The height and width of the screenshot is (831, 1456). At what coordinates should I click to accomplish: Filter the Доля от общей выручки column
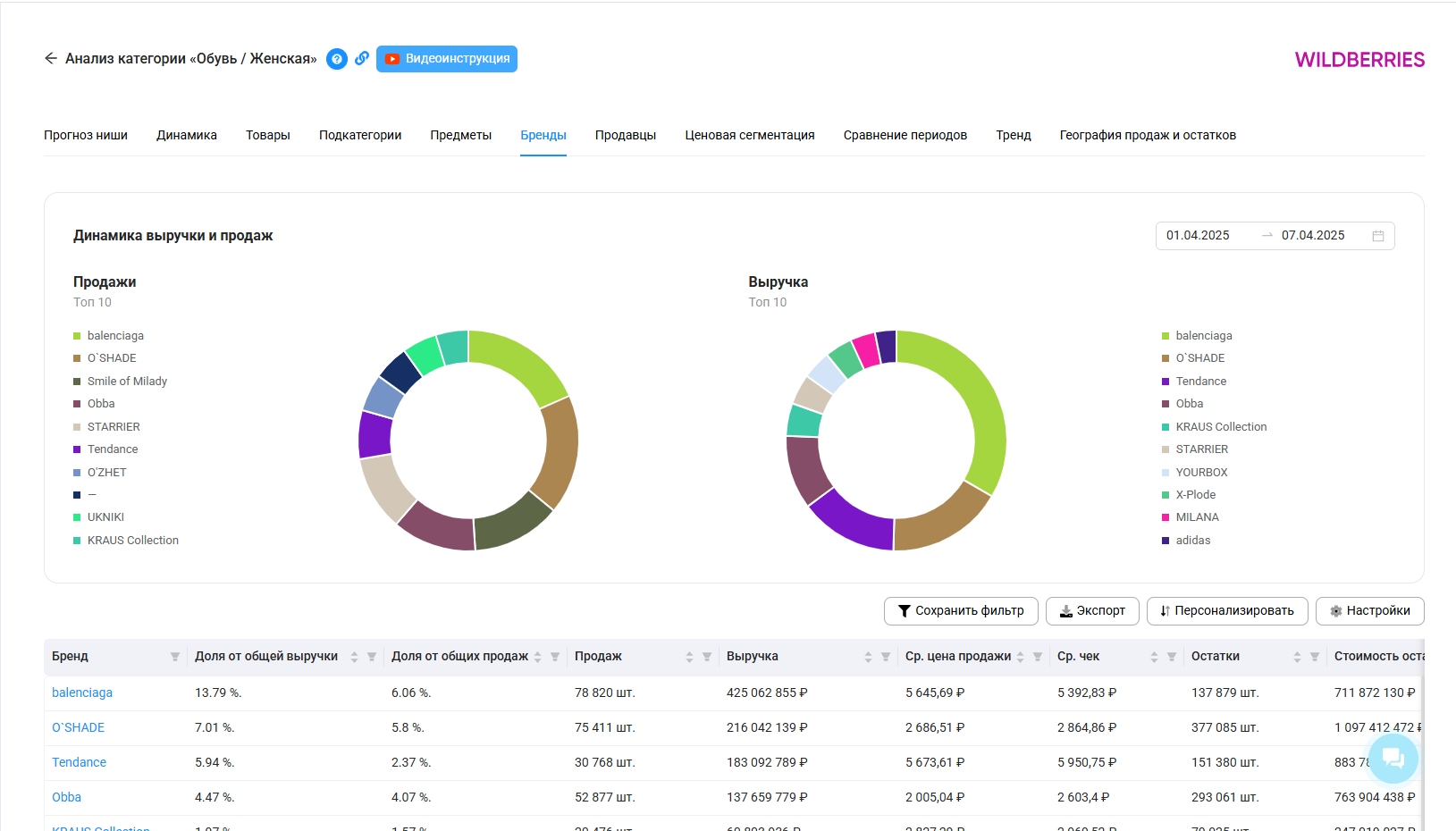pos(372,657)
